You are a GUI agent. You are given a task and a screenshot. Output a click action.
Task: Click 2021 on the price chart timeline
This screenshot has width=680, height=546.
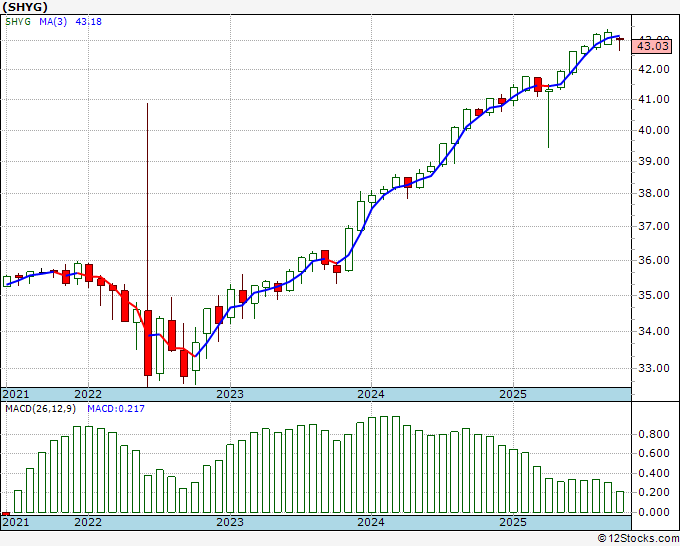16,394
